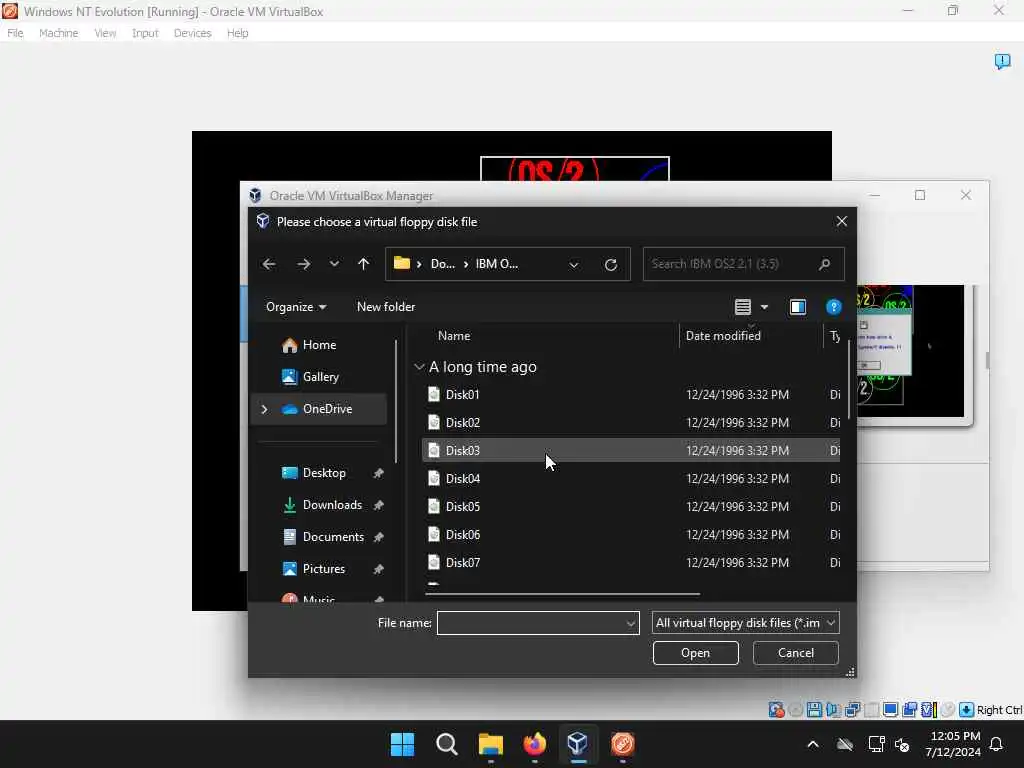Expand the File name history dropdown
The image size is (1024, 768).
[631, 623]
